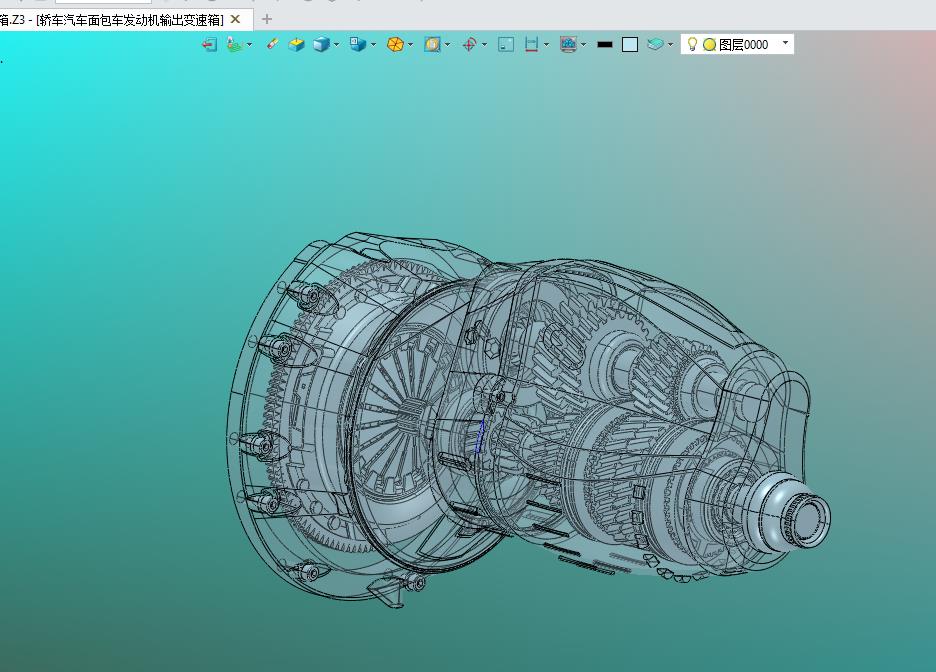936x672 pixels.
Task: Expand the blue shaded cube dropdown arrow
Action: point(336,44)
